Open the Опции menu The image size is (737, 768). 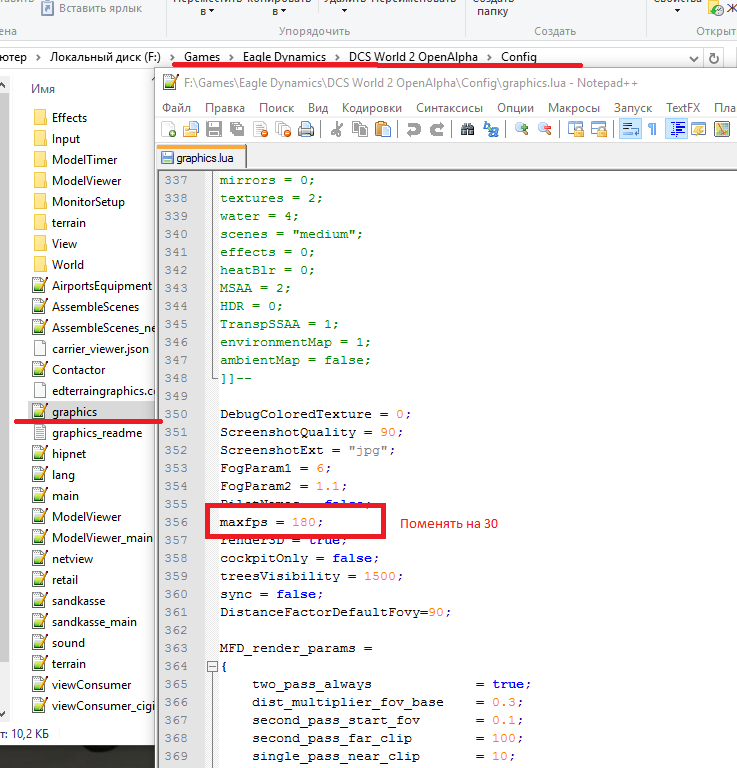click(515, 108)
